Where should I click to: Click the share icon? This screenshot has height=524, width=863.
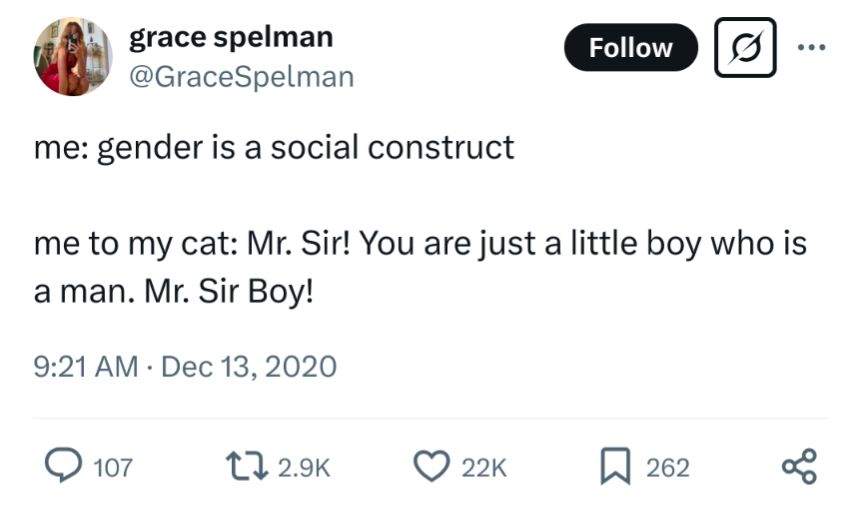point(800,466)
